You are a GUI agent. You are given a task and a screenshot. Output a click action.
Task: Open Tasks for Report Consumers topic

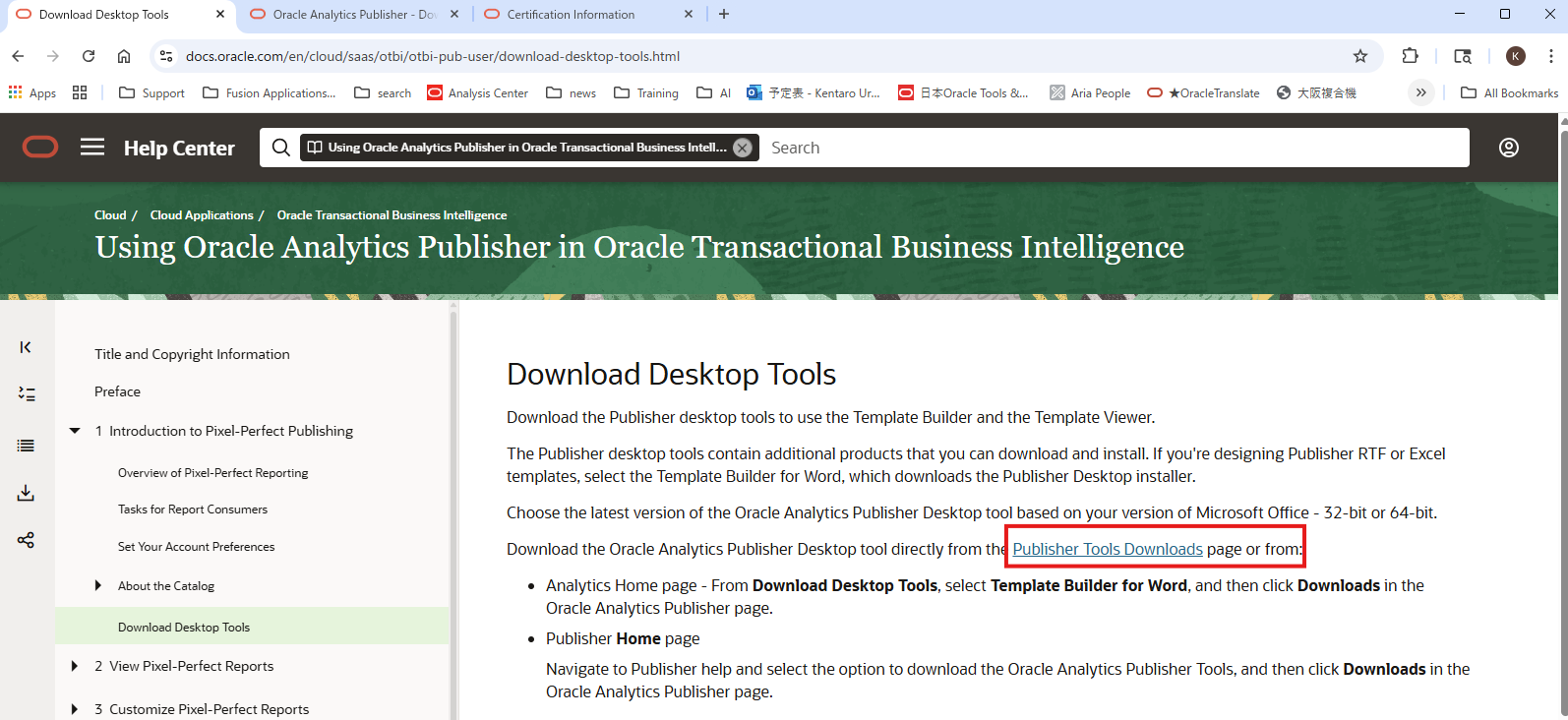click(193, 510)
